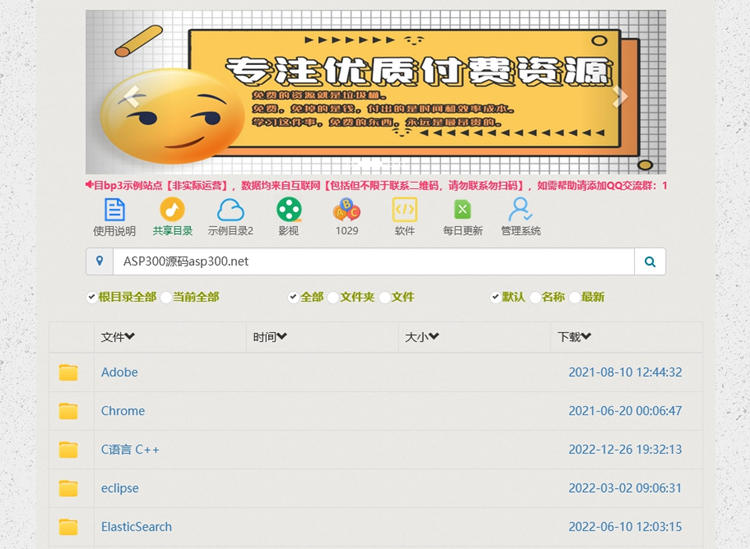750x549 pixels.
Task: Open the 使用说明 document icon
Action: click(114, 209)
